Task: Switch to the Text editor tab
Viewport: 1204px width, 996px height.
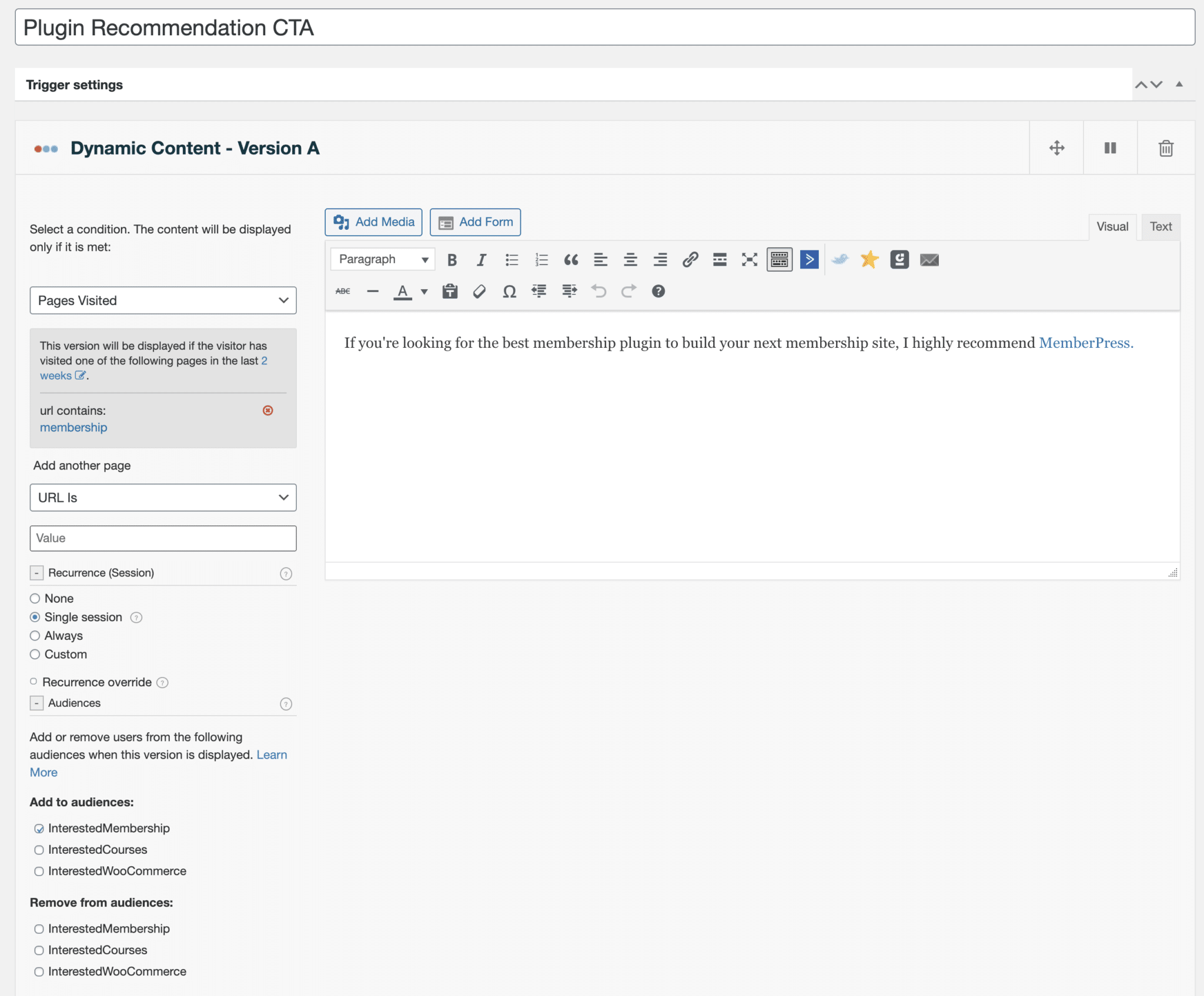Action: pyautogui.click(x=1160, y=227)
